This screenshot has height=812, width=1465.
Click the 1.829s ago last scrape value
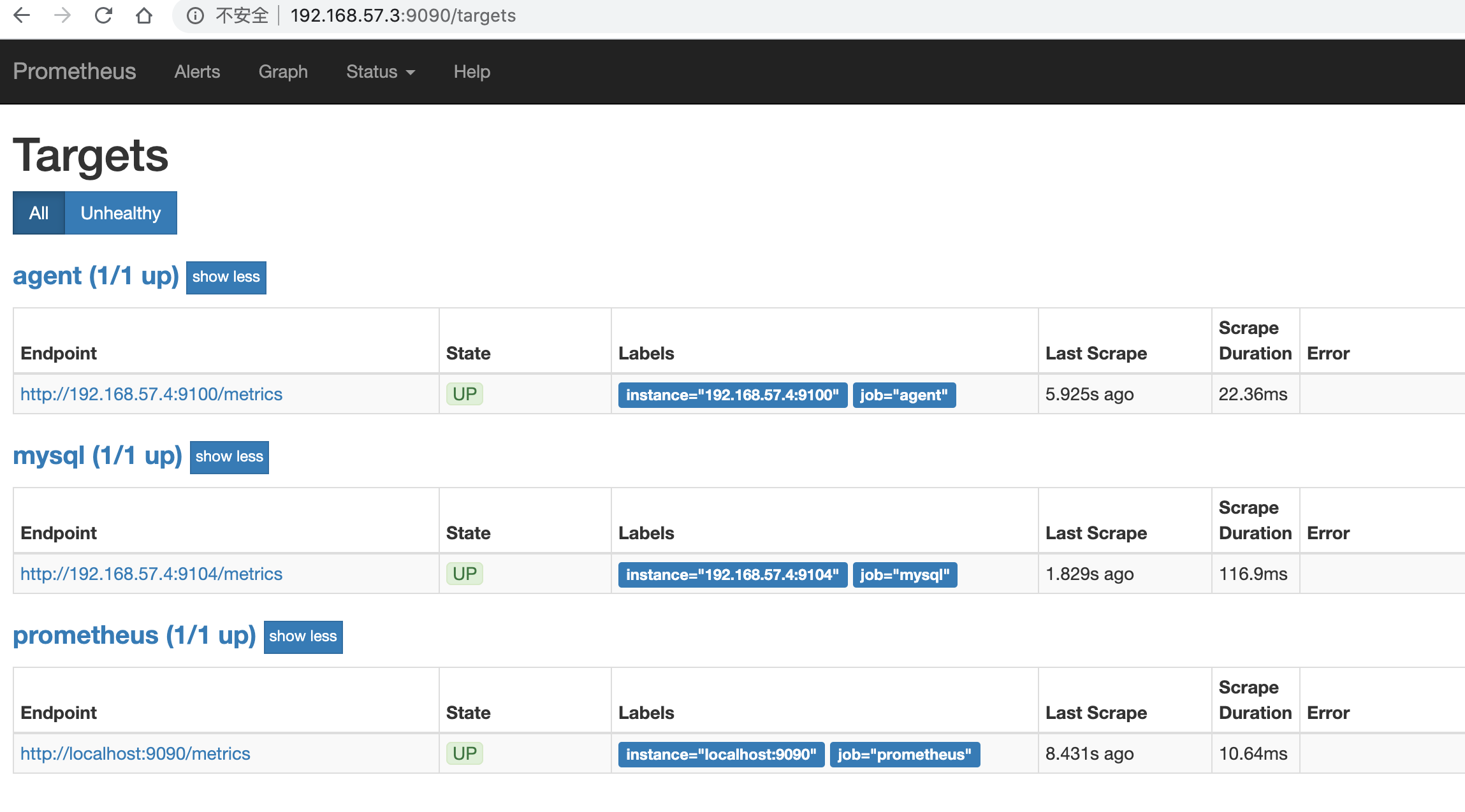click(1090, 574)
